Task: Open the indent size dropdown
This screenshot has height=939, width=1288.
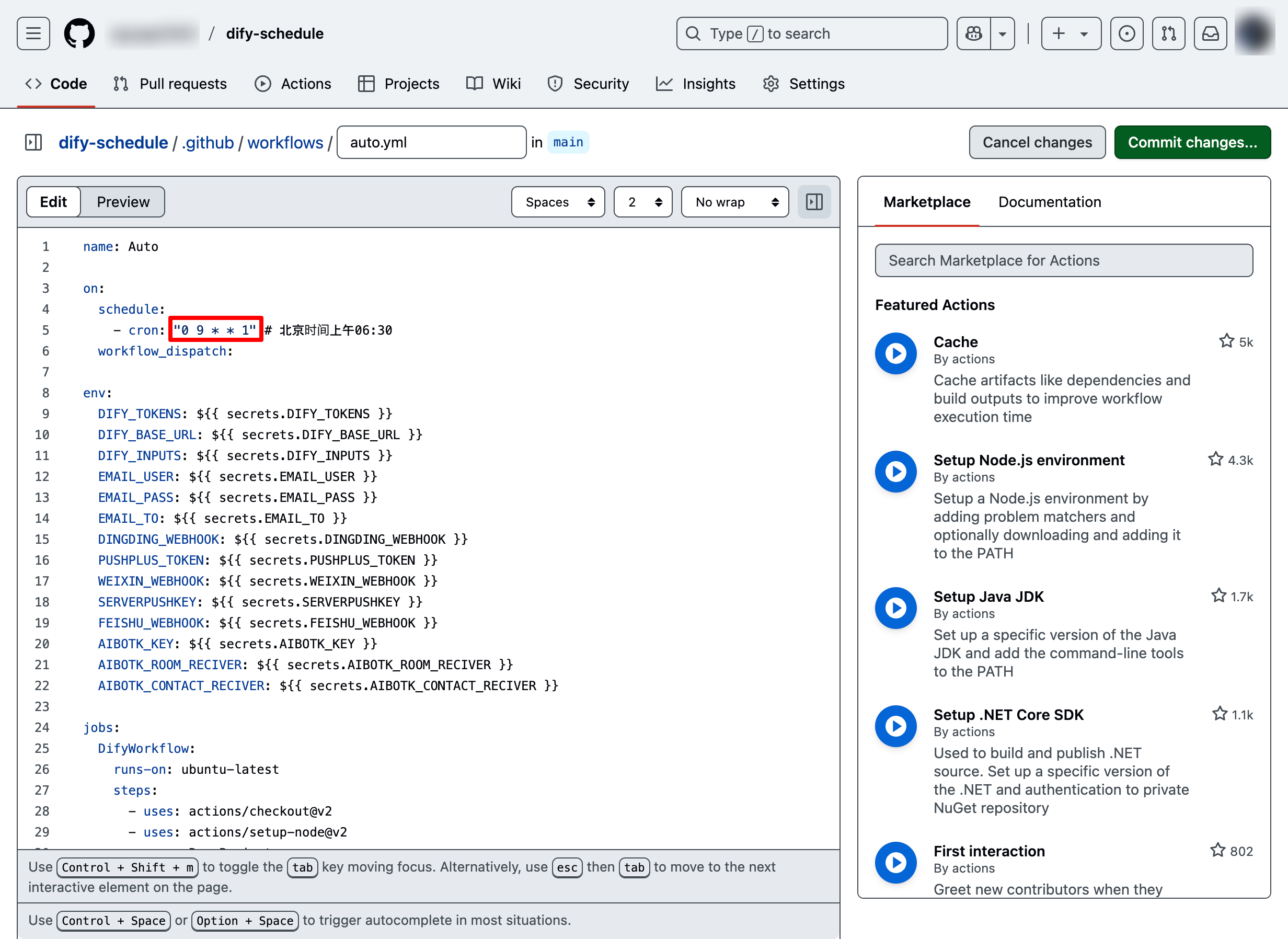Action: click(x=642, y=202)
